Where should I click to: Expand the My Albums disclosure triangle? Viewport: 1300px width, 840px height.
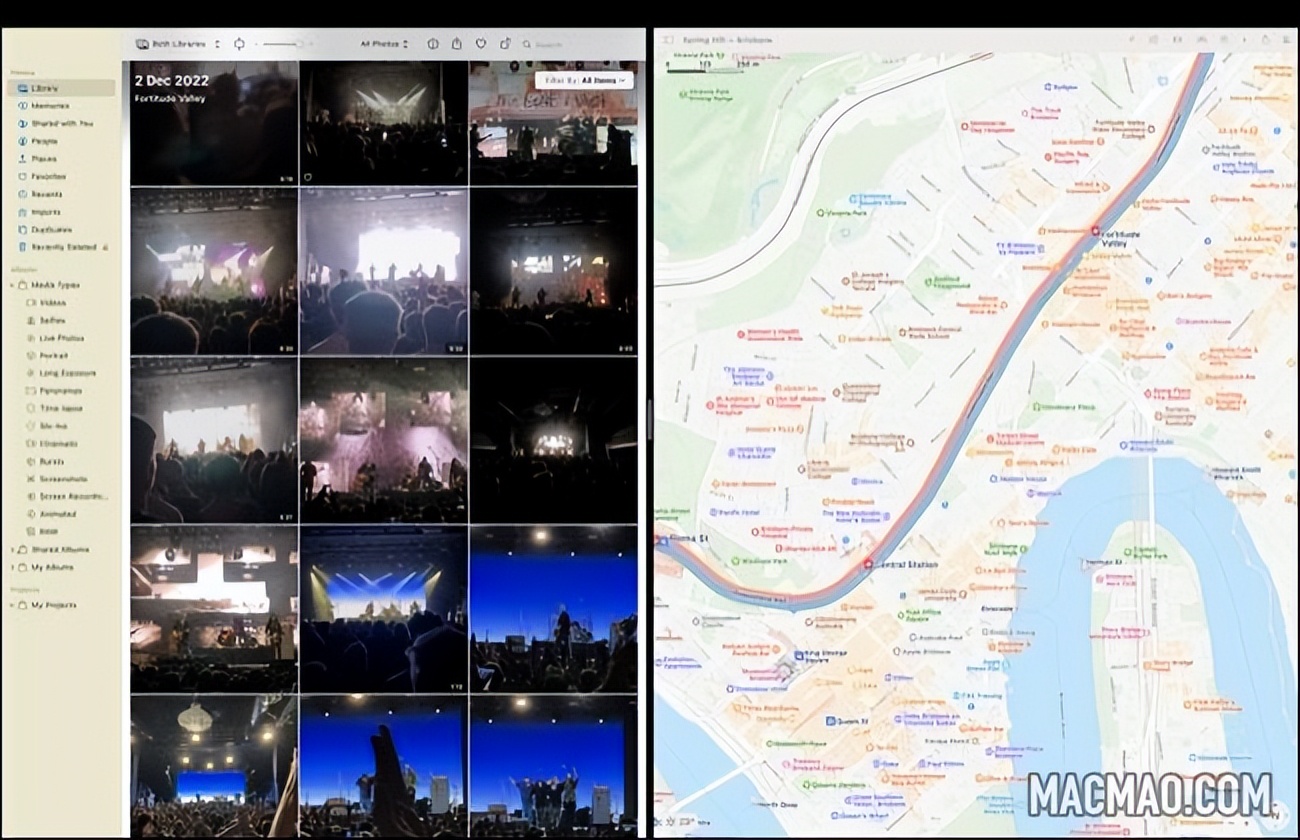coord(12,568)
